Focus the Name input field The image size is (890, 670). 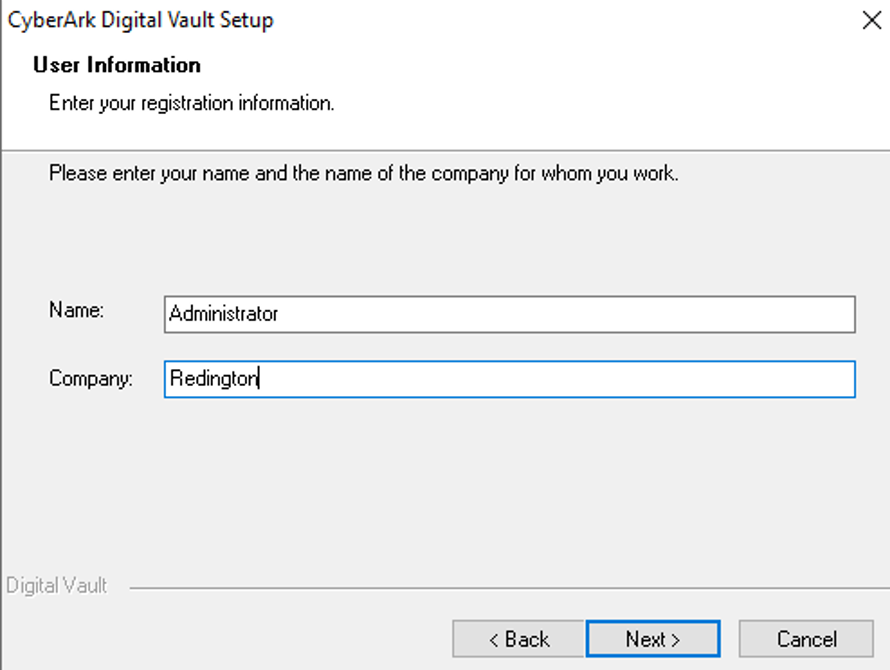point(510,314)
